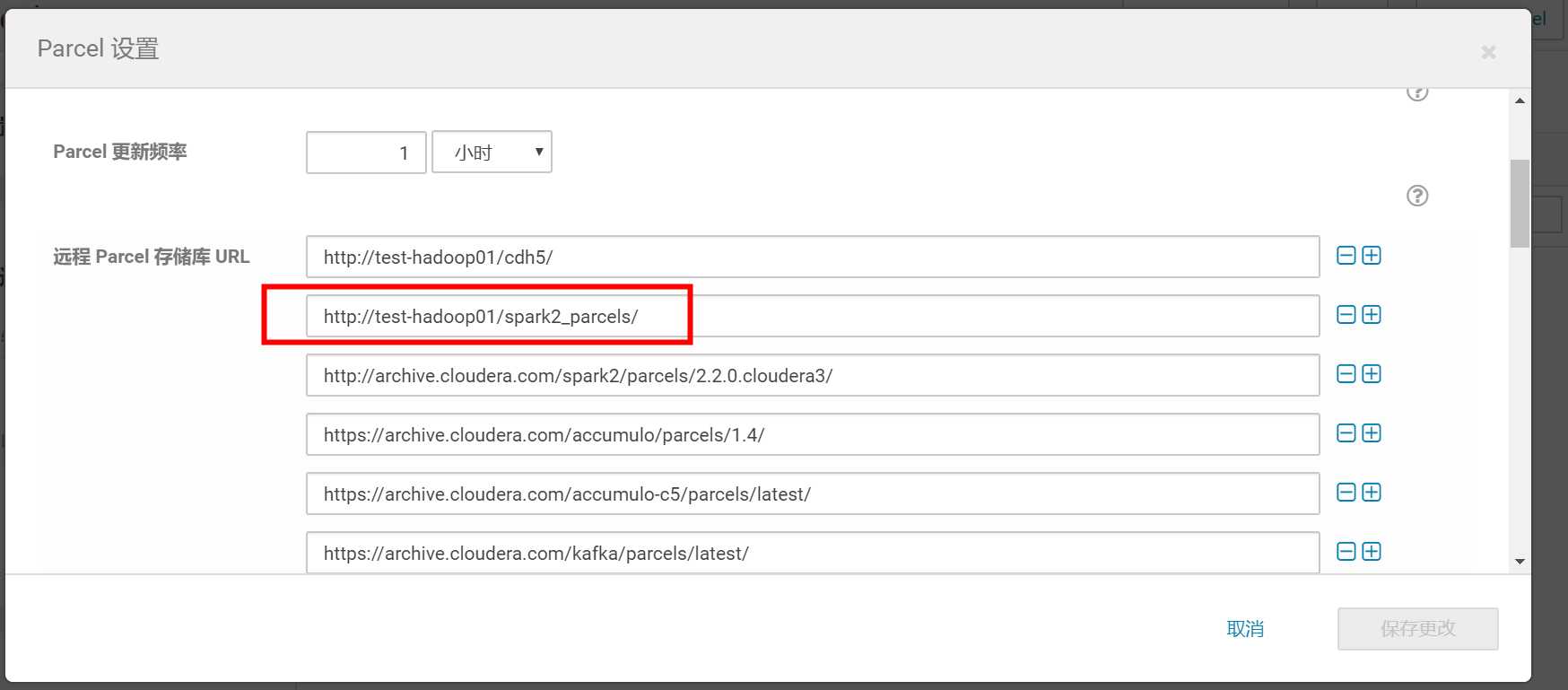Screen dimensions: 1568x690
Task: Click the Parcel 设置 dialog title
Action: [x=98, y=48]
